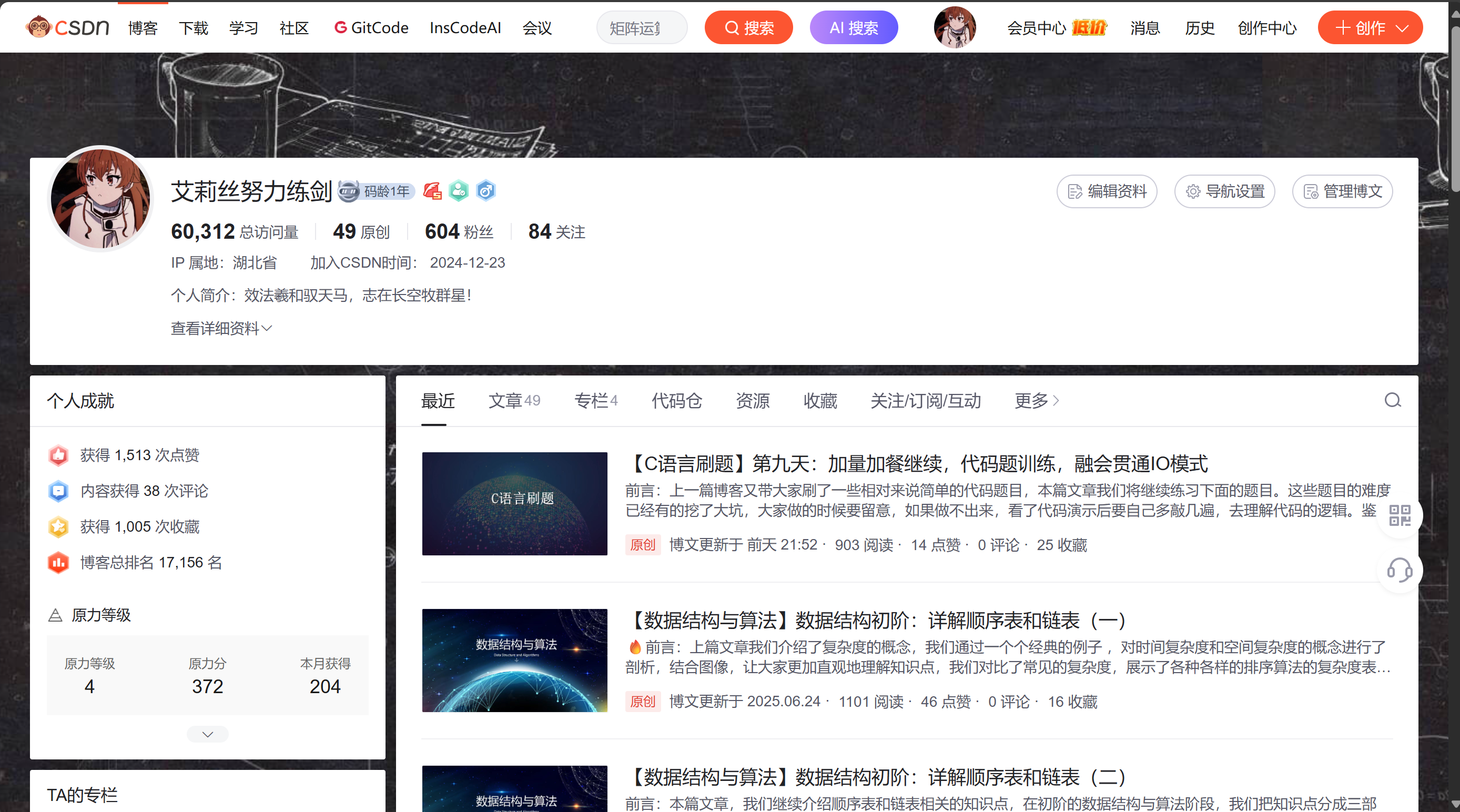
Task: Click the 60,312 总访问量 stat
Action: (235, 231)
